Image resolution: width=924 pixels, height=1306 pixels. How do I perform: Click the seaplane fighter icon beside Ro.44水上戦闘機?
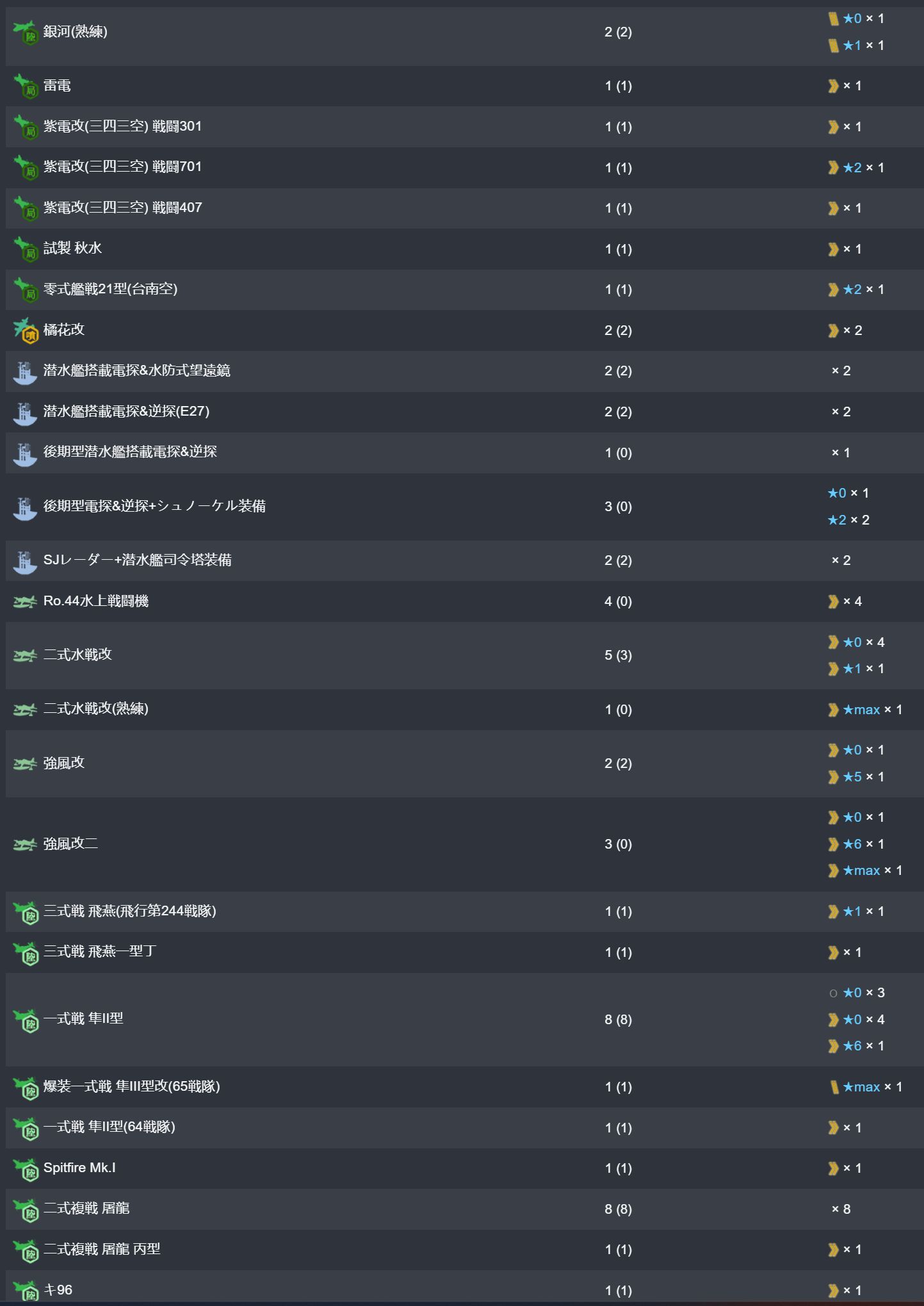click(x=26, y=601)
